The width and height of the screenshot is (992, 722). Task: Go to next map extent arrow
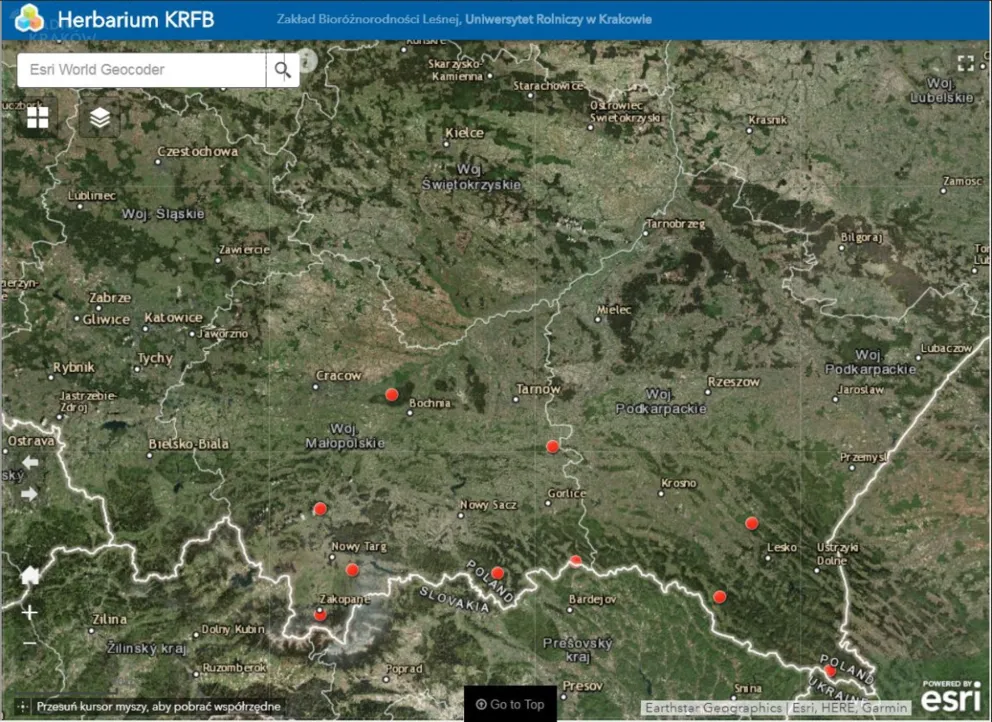pos(29,494)
